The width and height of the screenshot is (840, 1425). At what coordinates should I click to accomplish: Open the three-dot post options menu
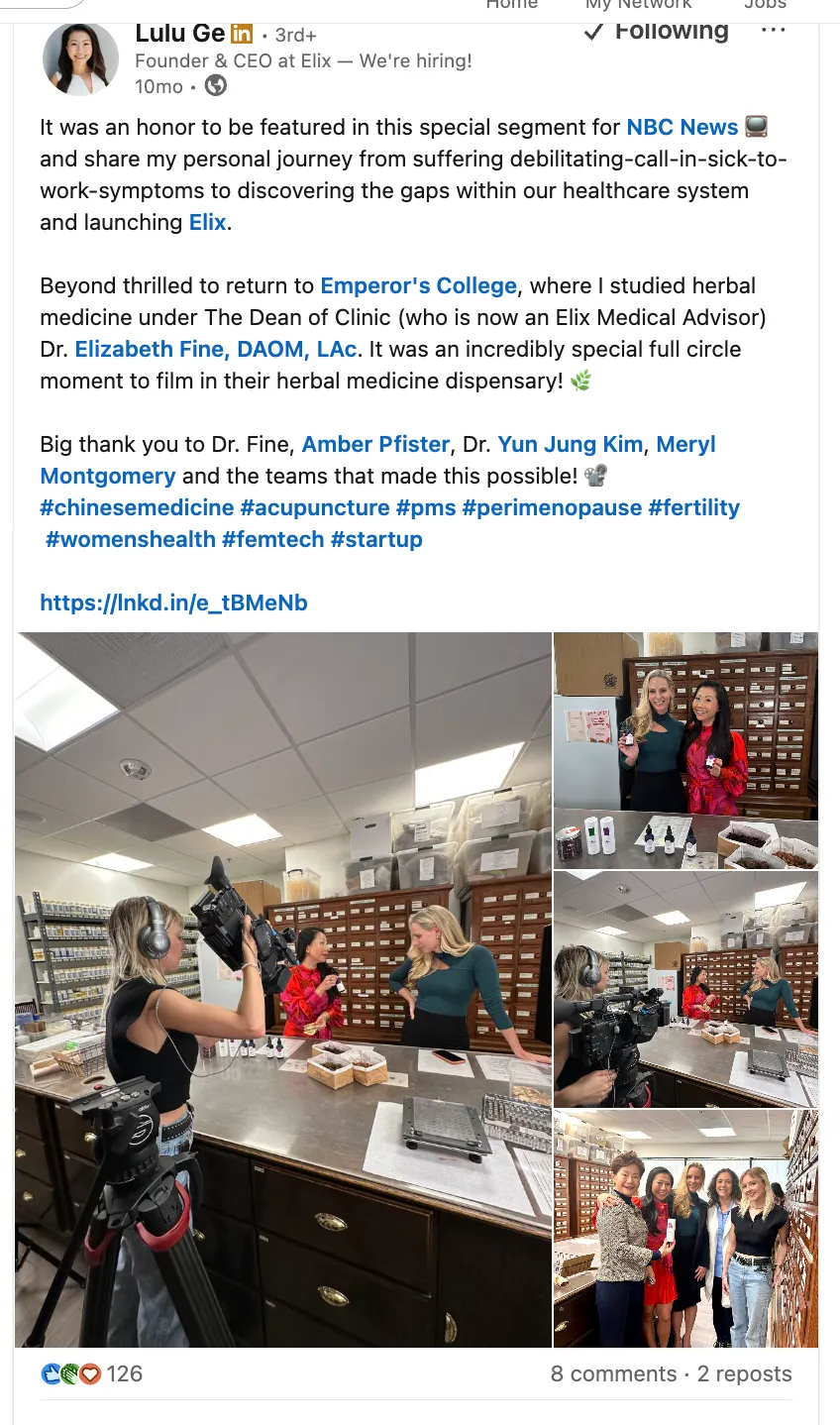[x=773, y=31]
